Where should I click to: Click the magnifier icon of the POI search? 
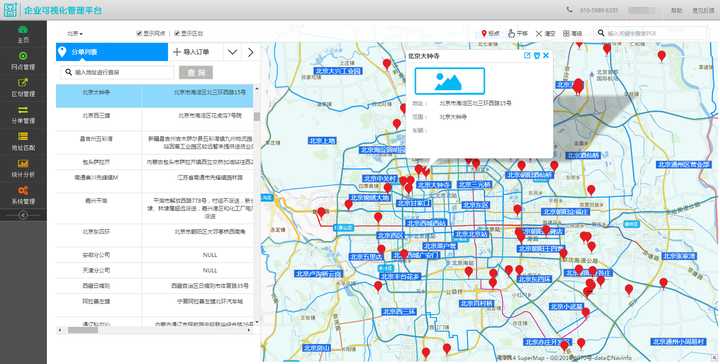tap(601, 33)
